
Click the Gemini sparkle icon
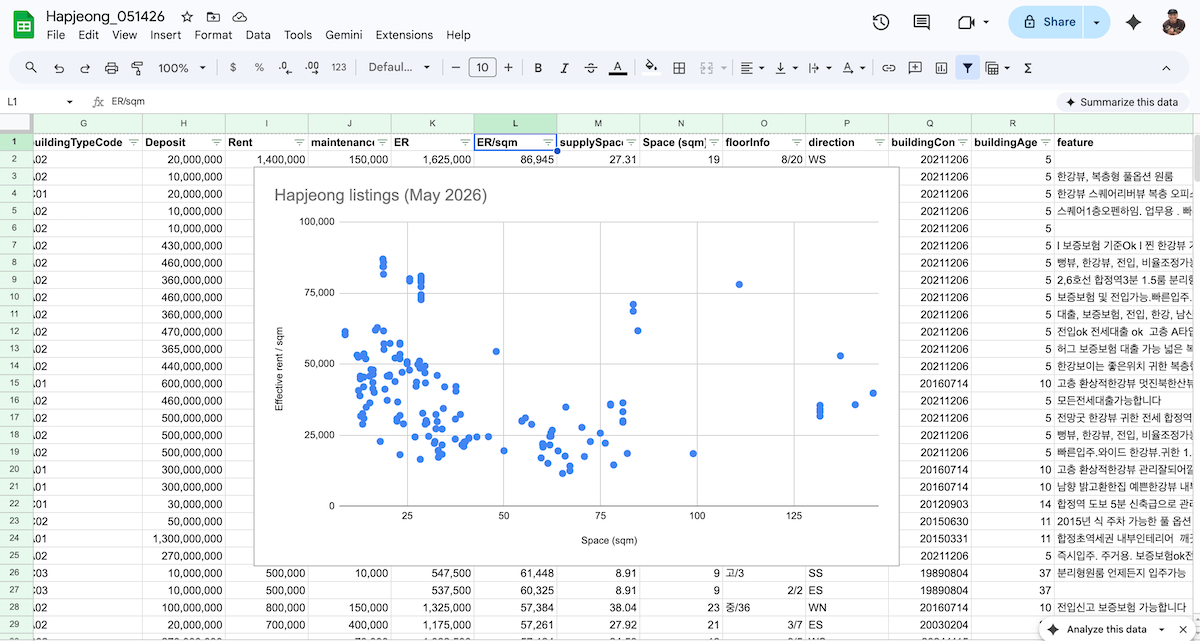click(x=1134, y=22)
